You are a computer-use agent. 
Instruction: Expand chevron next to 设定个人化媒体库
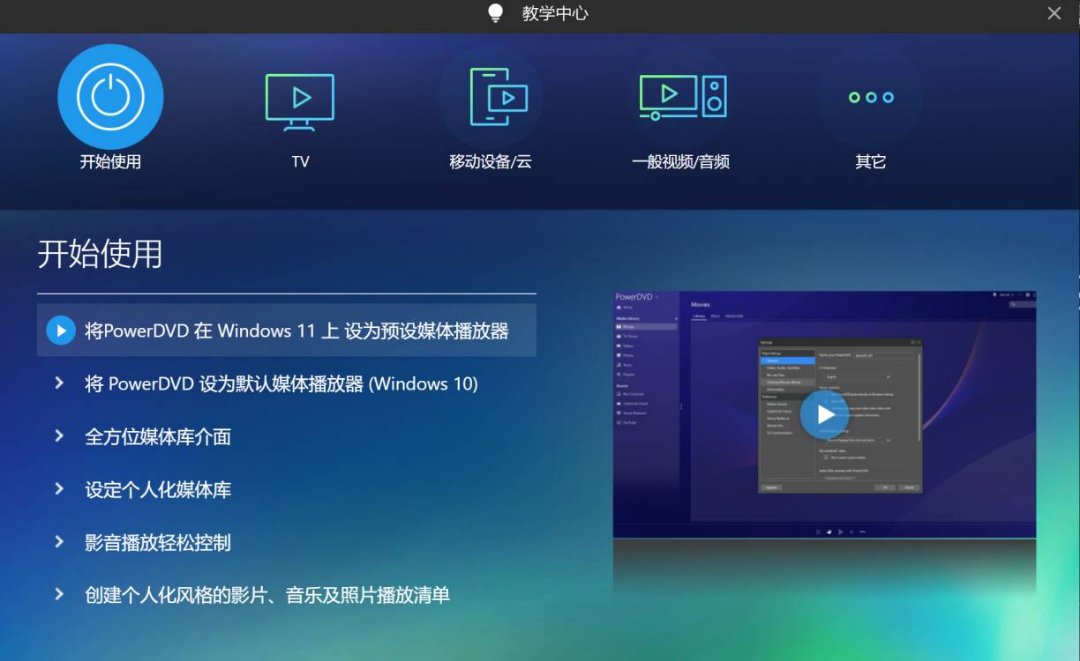coord(60,490)
